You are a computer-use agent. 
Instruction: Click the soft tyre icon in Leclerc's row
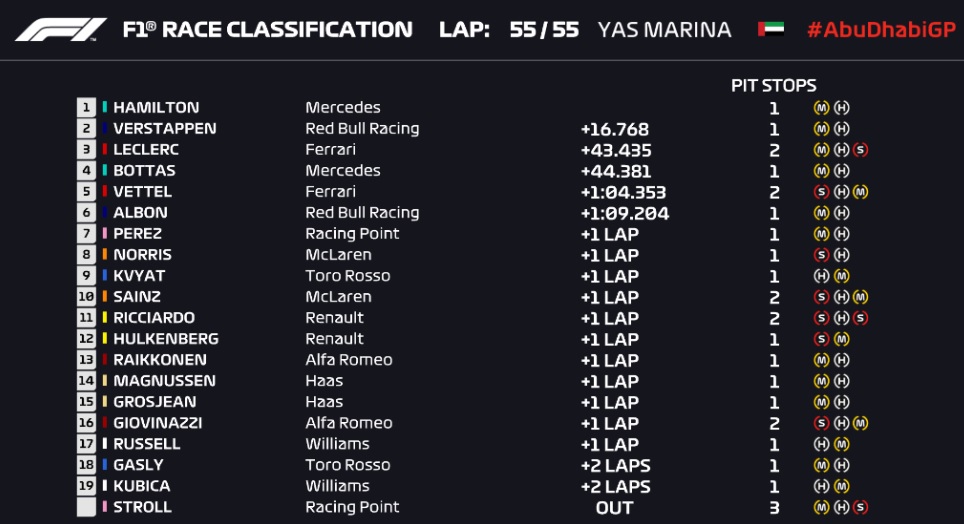click(861, 150)
